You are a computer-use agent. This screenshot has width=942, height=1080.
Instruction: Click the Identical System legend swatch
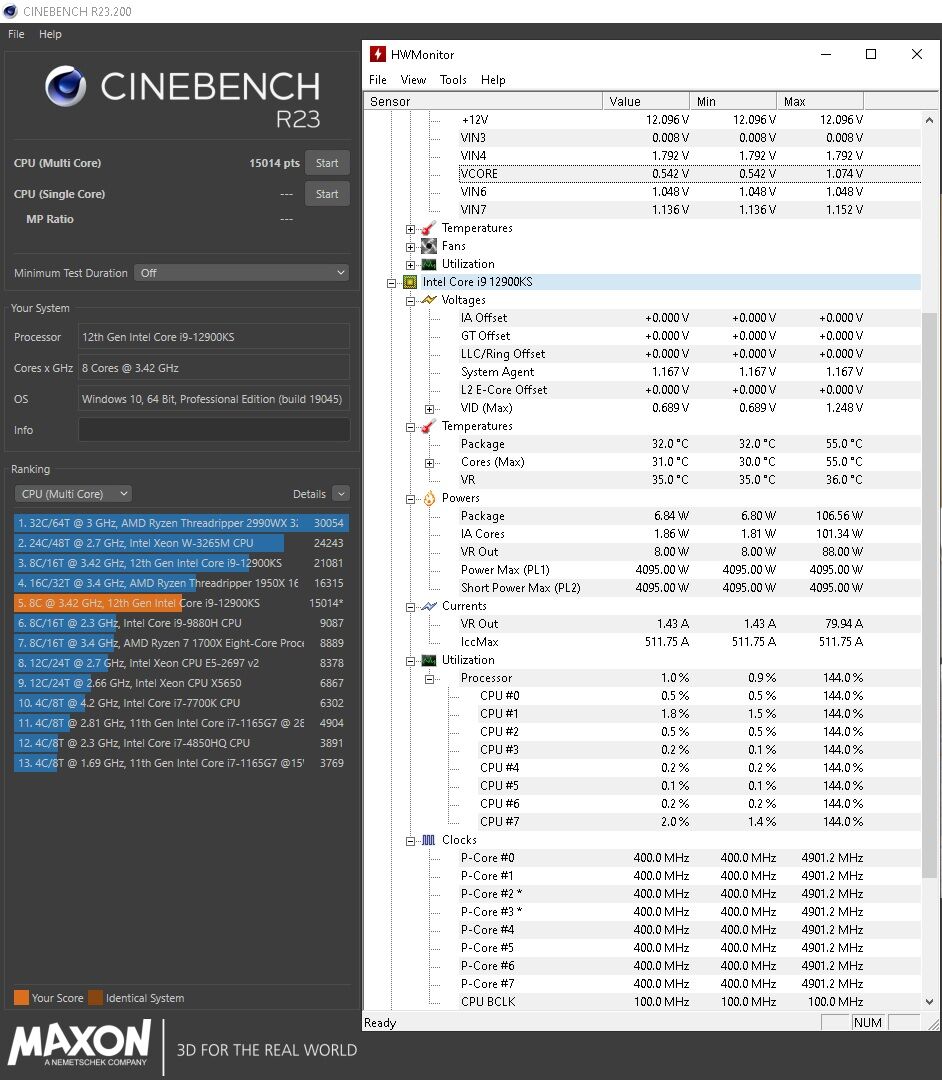(95, 997)
